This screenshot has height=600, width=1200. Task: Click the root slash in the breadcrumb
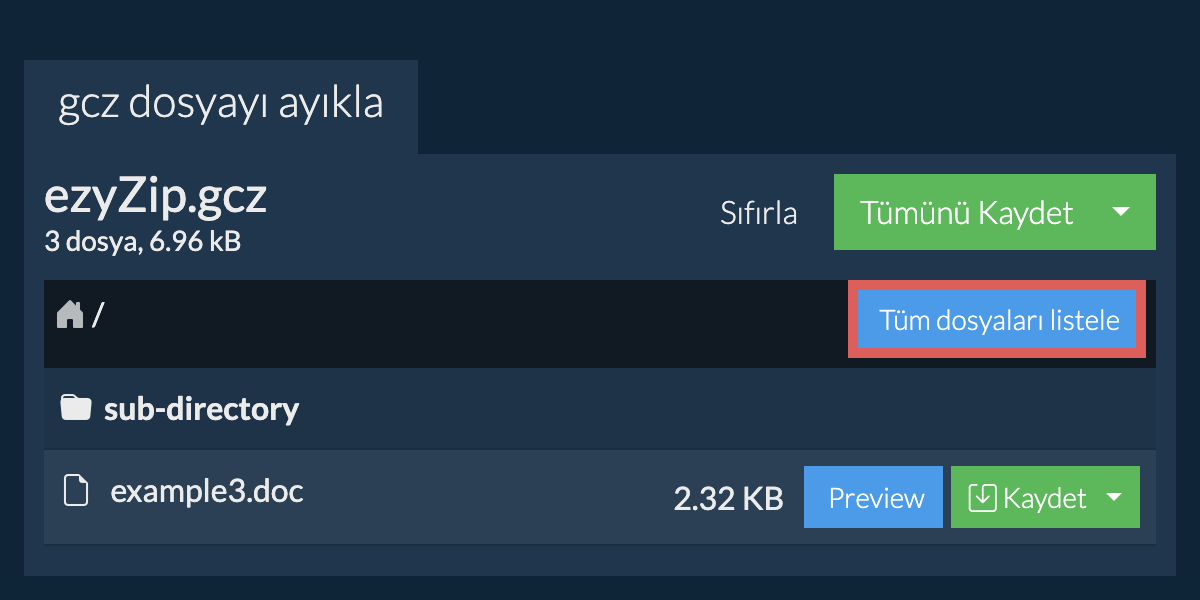98,316
